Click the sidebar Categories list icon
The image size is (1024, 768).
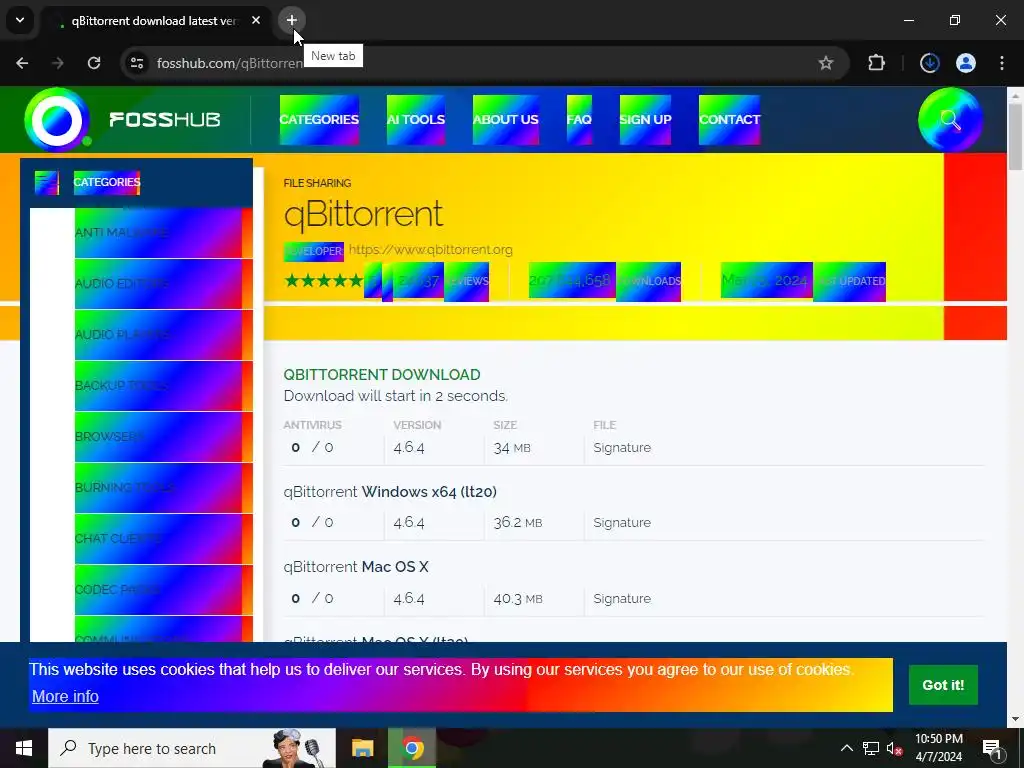point(46,182)
